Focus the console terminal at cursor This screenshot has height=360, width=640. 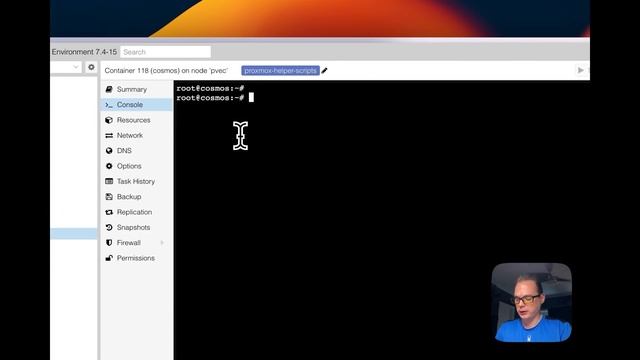(x=251, y=98)
